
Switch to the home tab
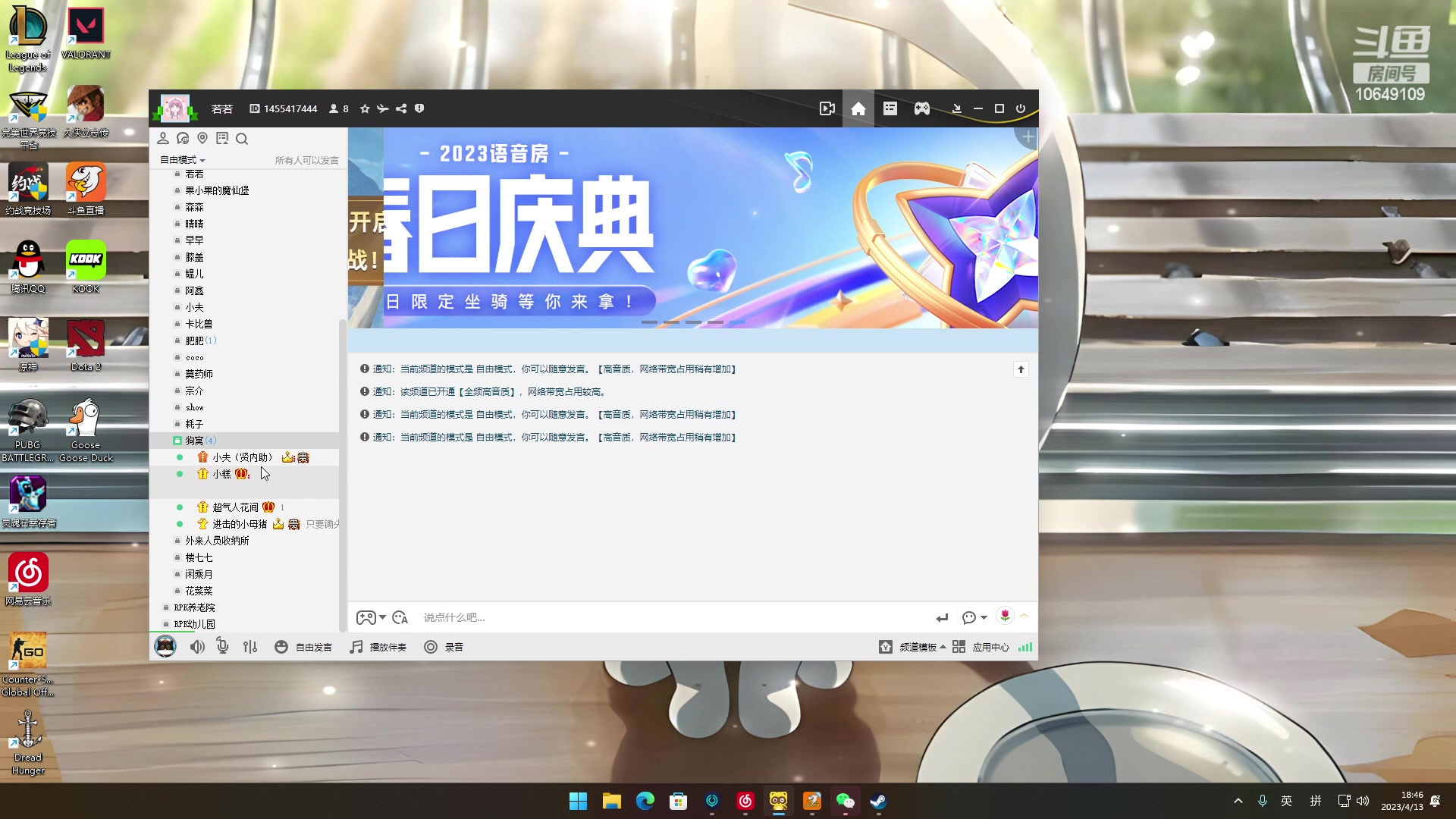click(x=858, y=108)
